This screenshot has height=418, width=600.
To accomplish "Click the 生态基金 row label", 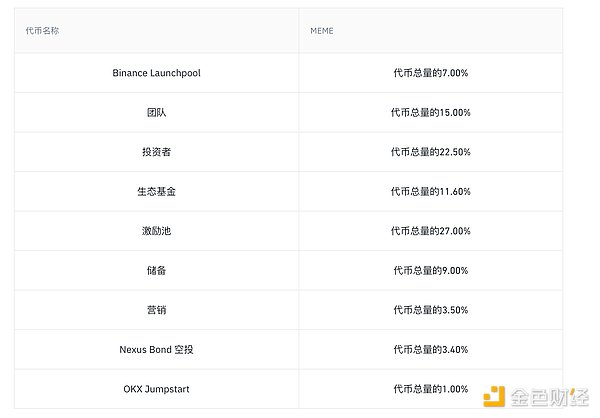I will pyautogui.click(x=156, y=191).
